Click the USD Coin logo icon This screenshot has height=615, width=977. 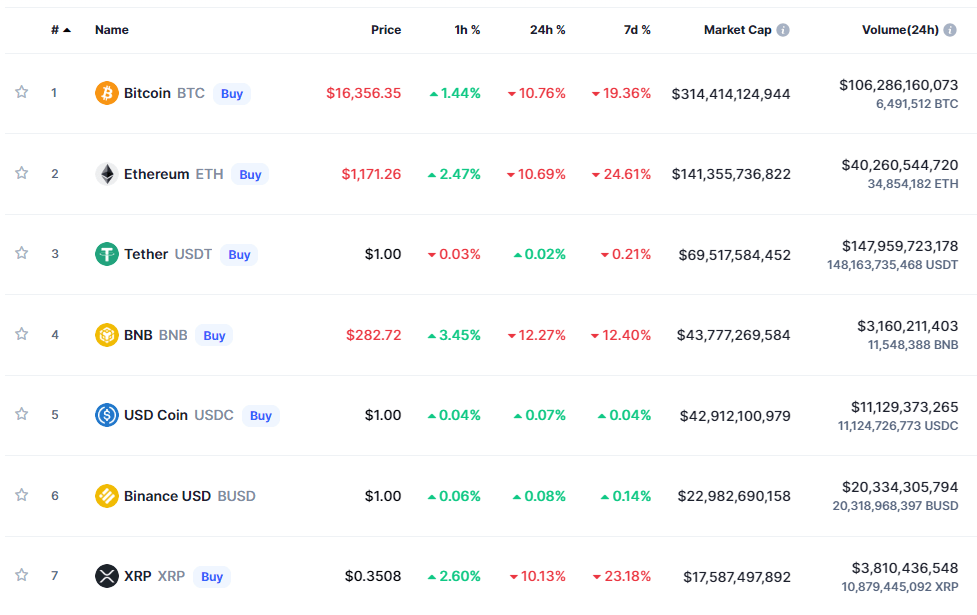point(106,415)
